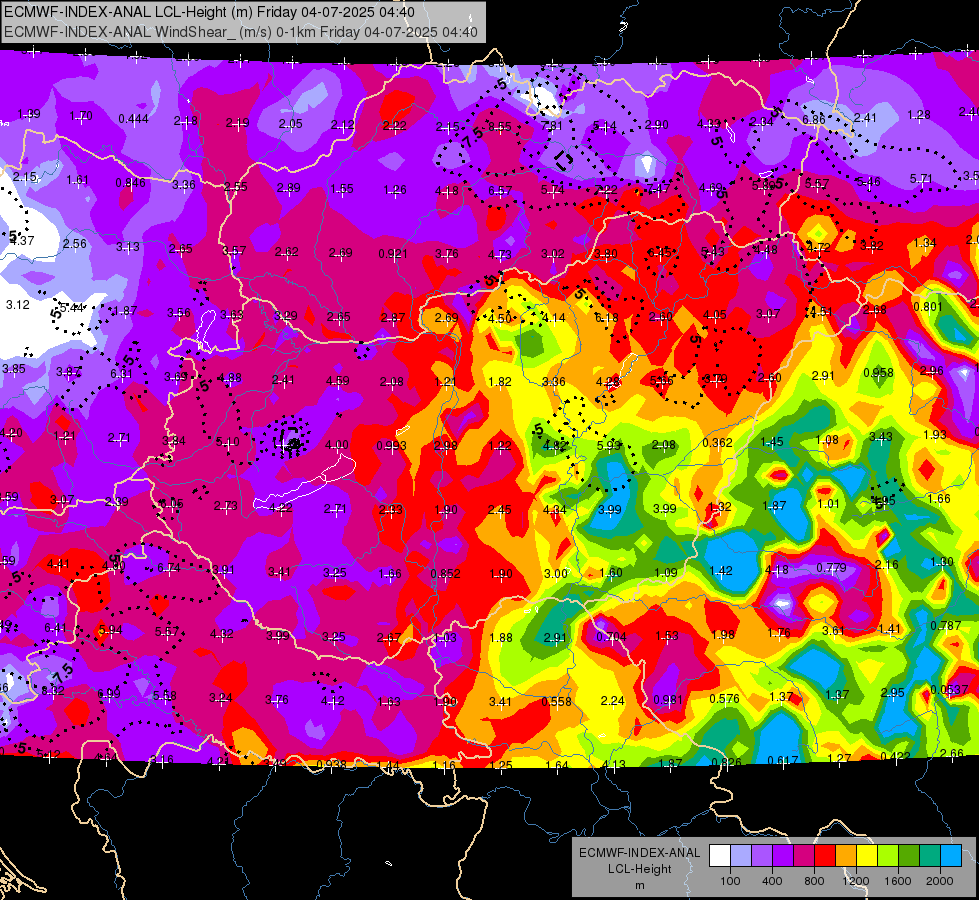Image resolution: width=979 pixels, height=900 pixels.
Task: Click the wind shear value 0.846
Action: (x=130, y=182)
